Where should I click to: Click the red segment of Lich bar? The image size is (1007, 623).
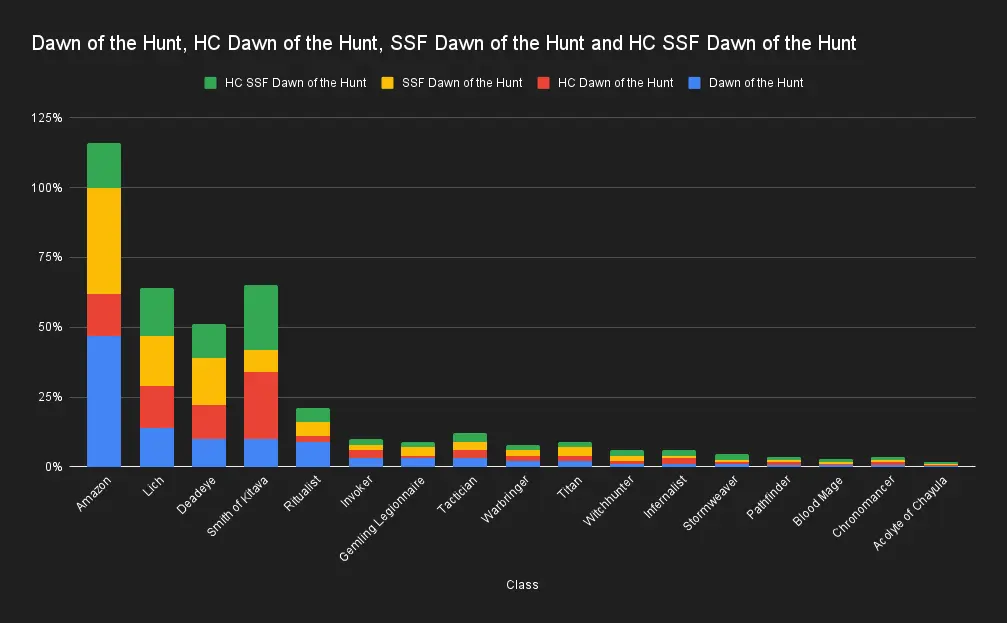(x=157, y=406)
